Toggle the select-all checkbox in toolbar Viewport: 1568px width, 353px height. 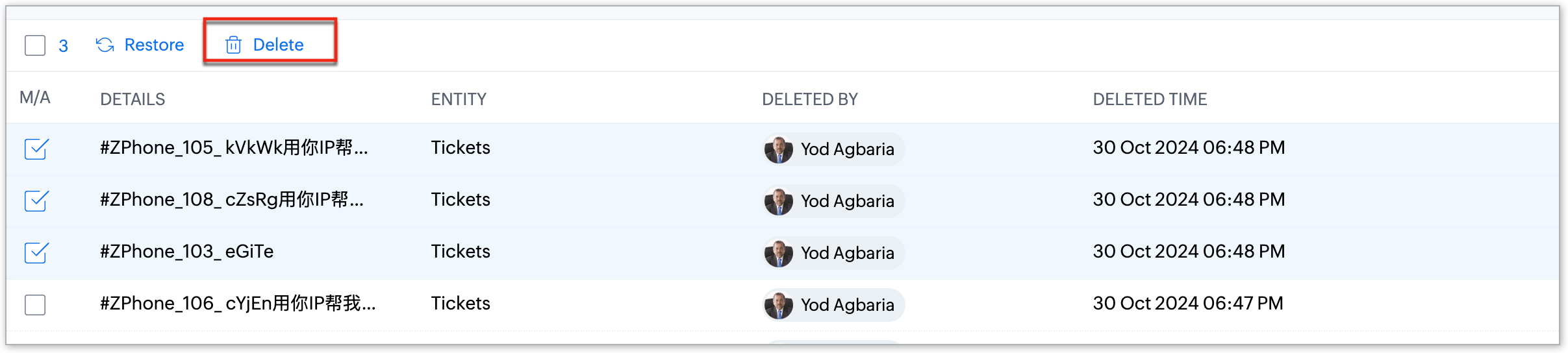(35, 45)
